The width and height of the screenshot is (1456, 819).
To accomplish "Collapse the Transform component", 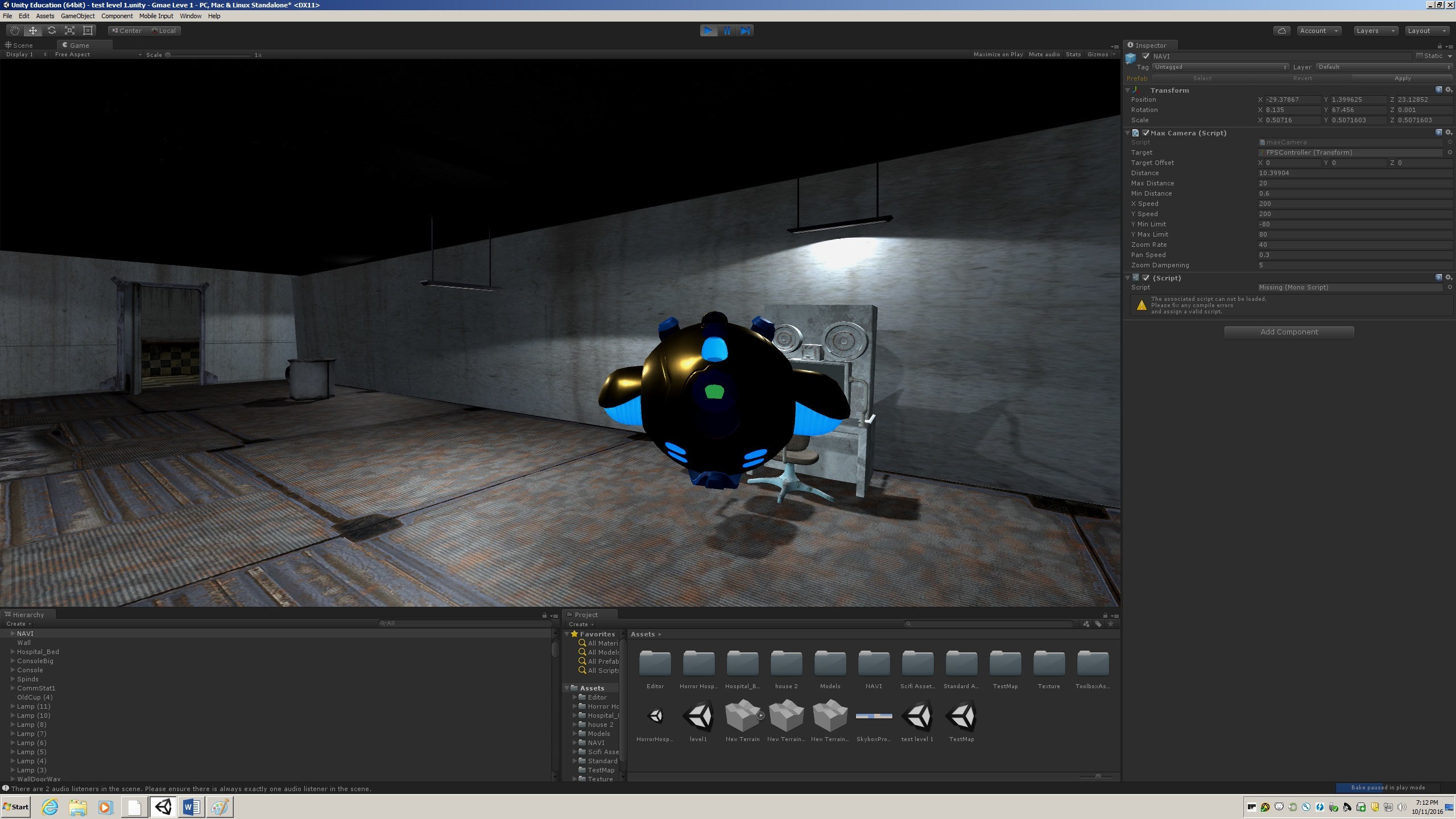I will tap(1127, 90).
